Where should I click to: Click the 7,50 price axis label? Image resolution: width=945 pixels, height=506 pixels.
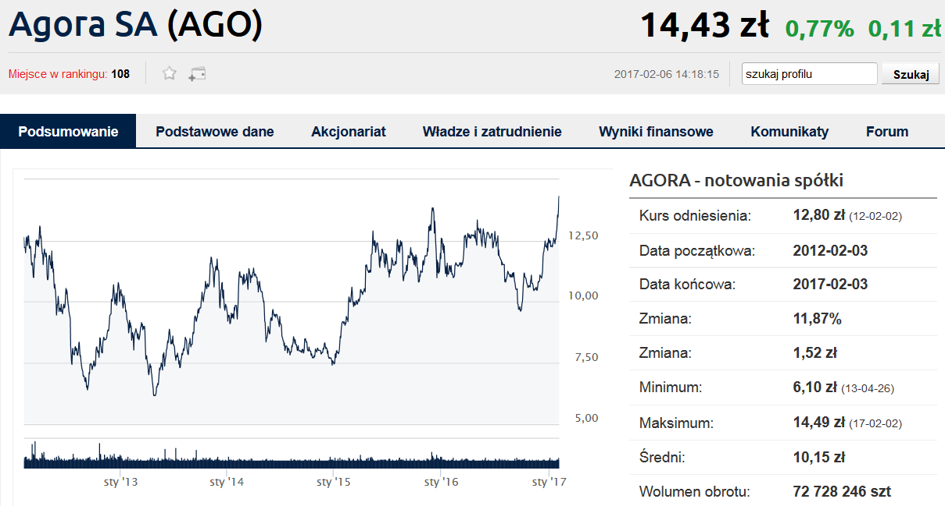(586, 357)
